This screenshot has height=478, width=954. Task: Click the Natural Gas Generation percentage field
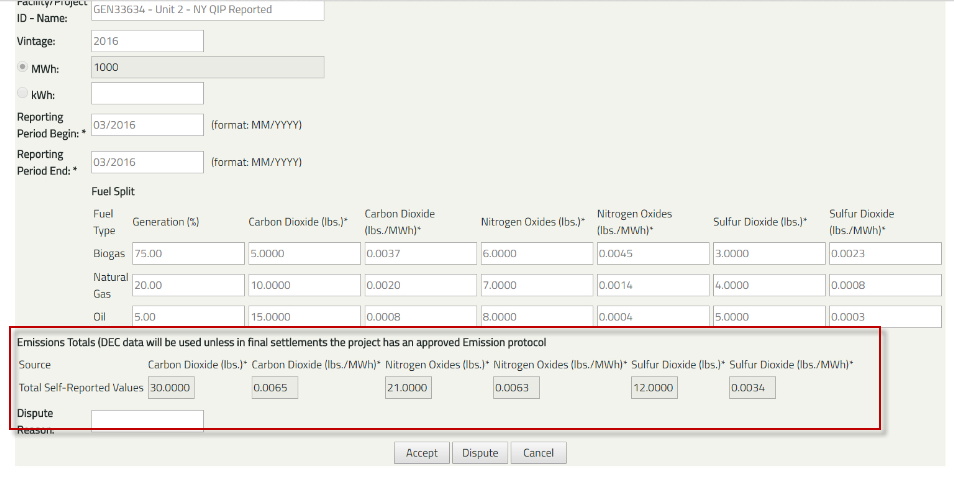[185, 285]
